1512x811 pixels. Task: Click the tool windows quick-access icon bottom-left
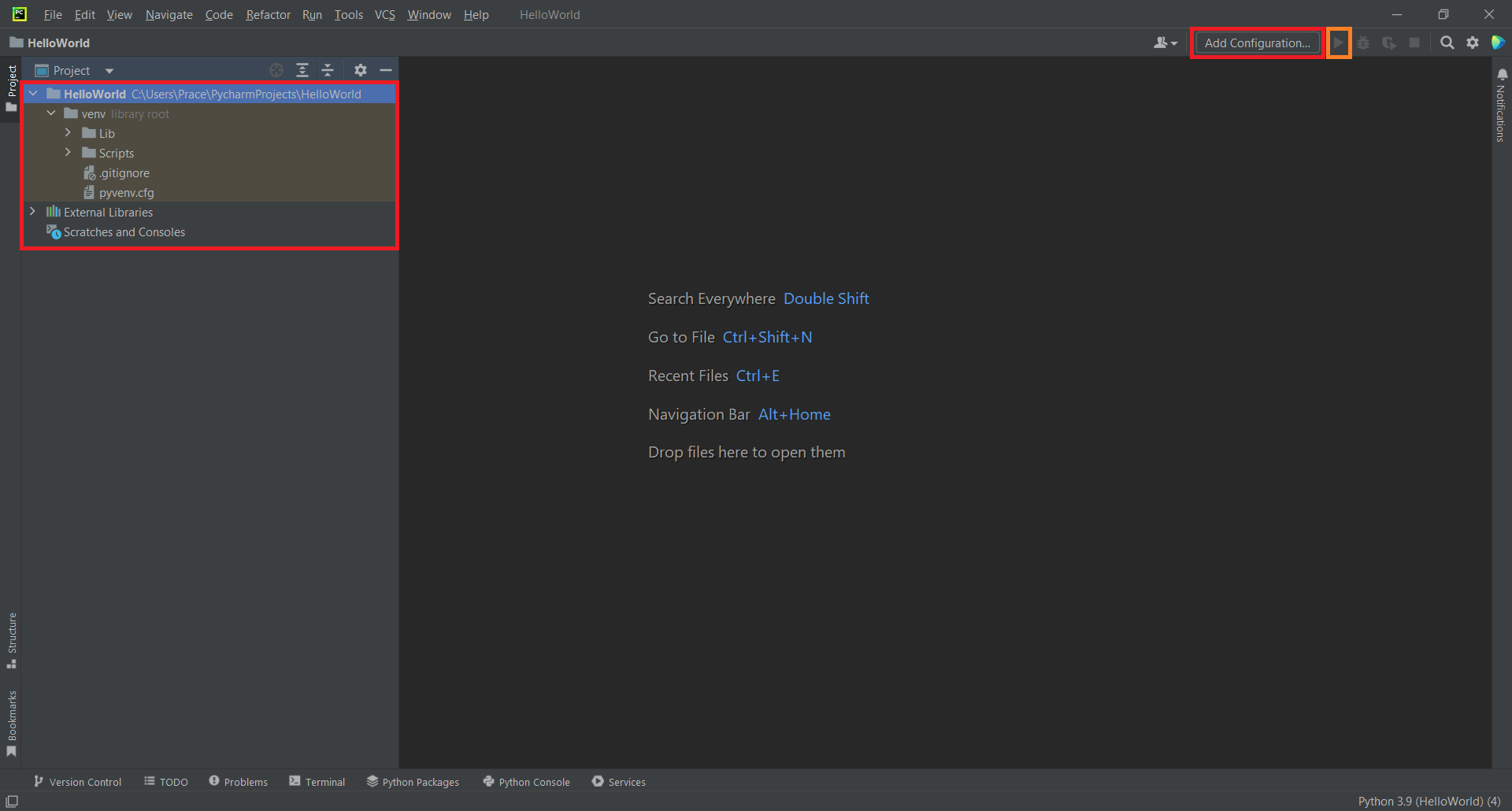pos(12,801)
